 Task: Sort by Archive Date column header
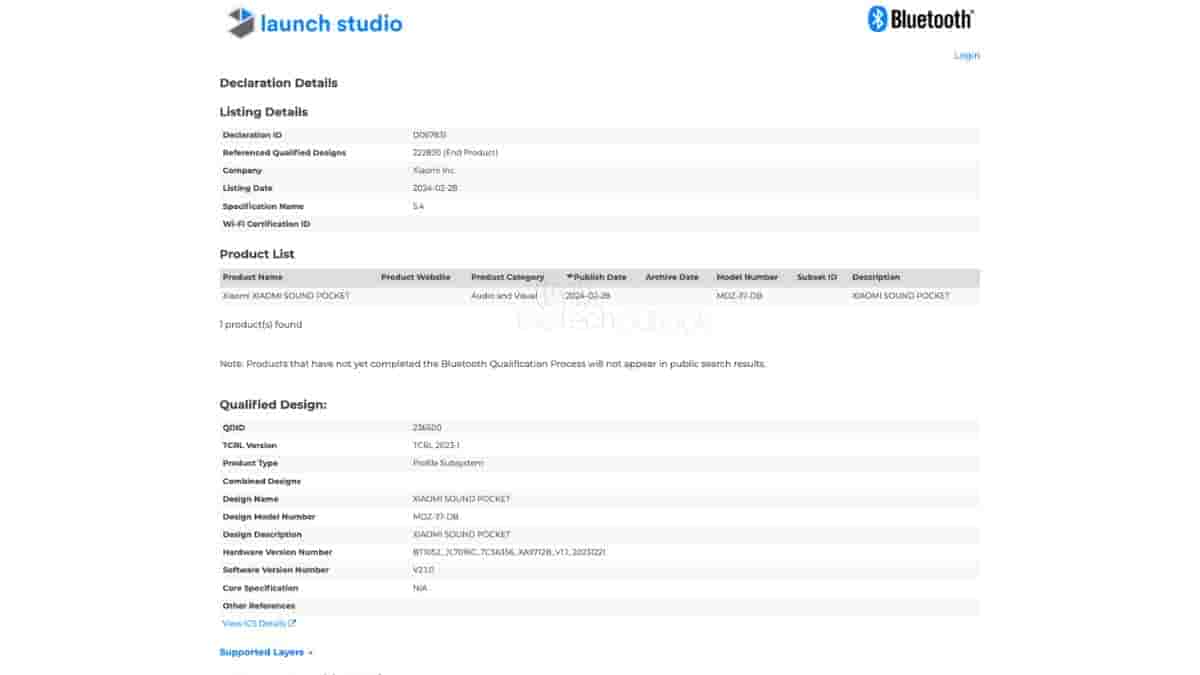coord(671,277)
